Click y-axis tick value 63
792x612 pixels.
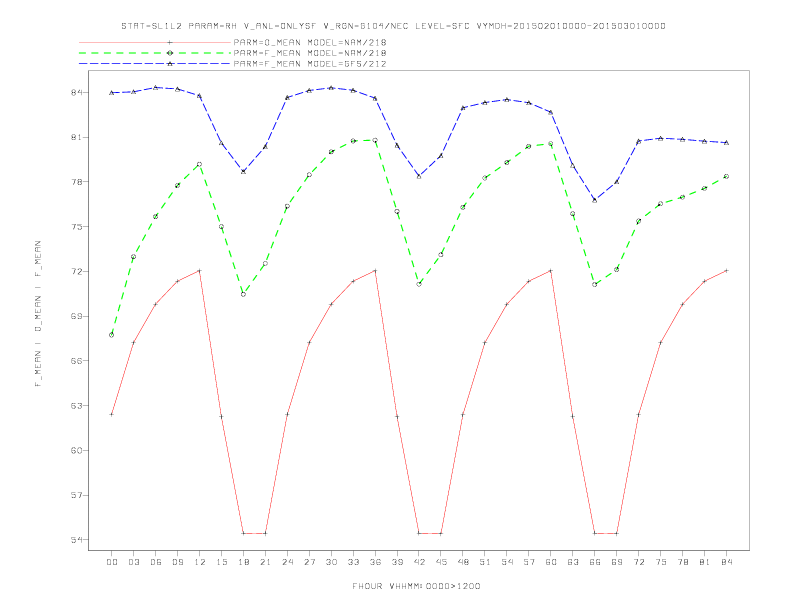pyautogui.click(x=76, y=405)
